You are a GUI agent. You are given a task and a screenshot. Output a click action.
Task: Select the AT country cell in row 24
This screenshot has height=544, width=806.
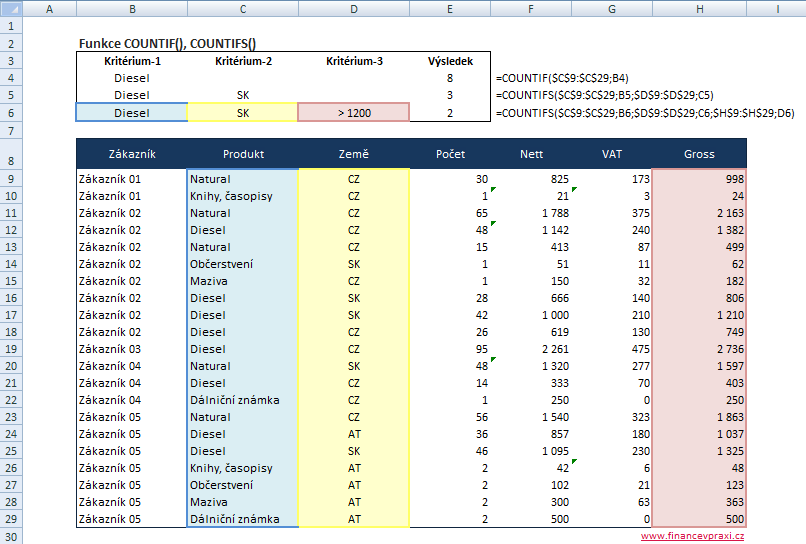[354, 434]
